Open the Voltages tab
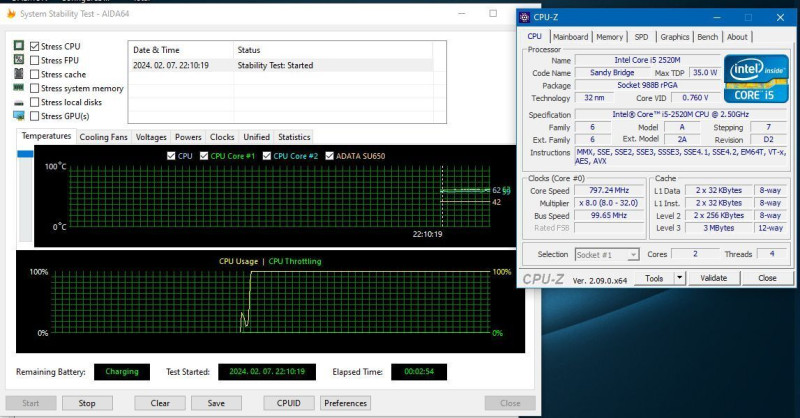Image resolution: width=800 pixels, height=418 pixels. 151,137
